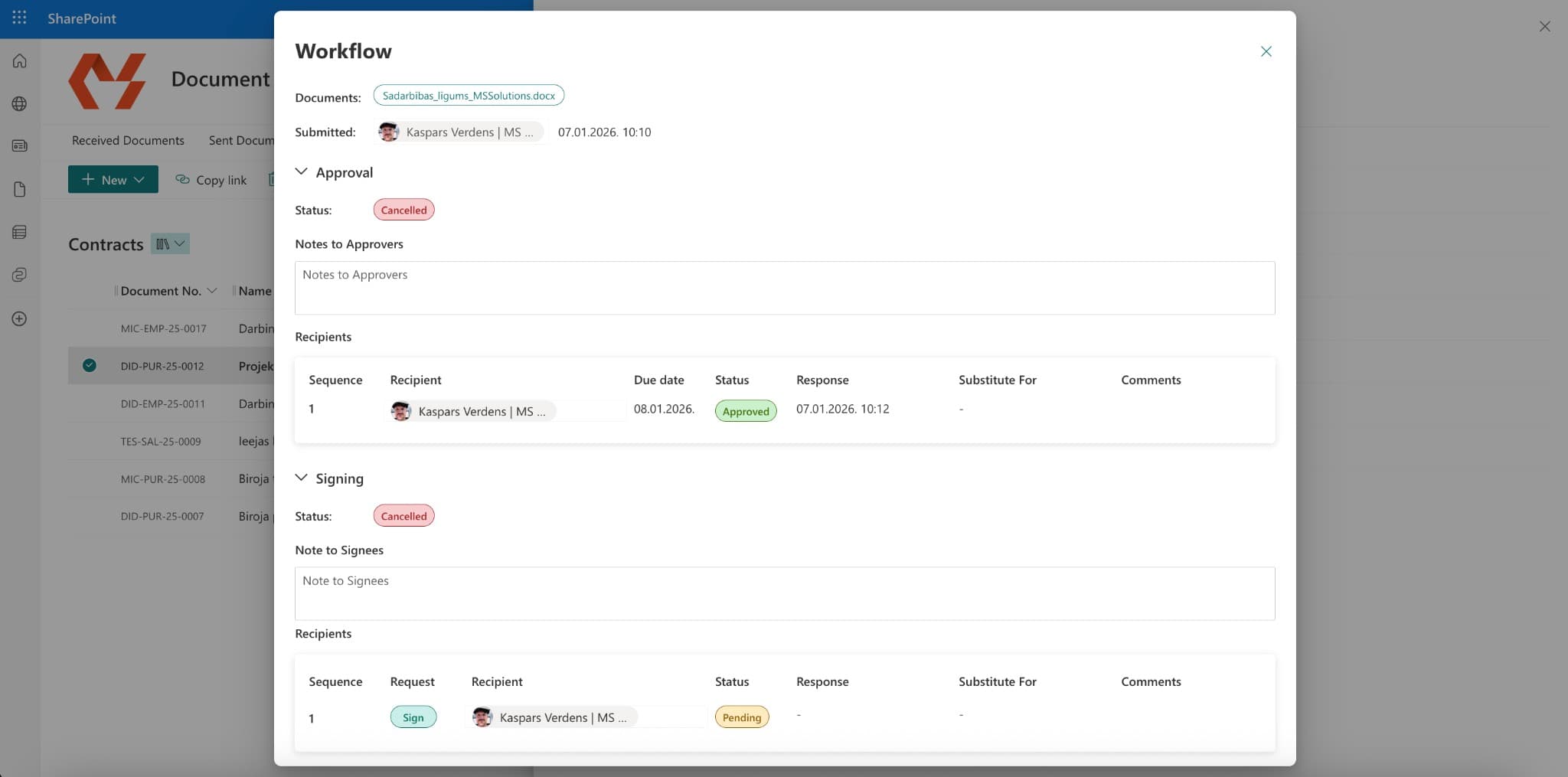
Task: Click the Home icon in left sidebar
Action: 20,61
